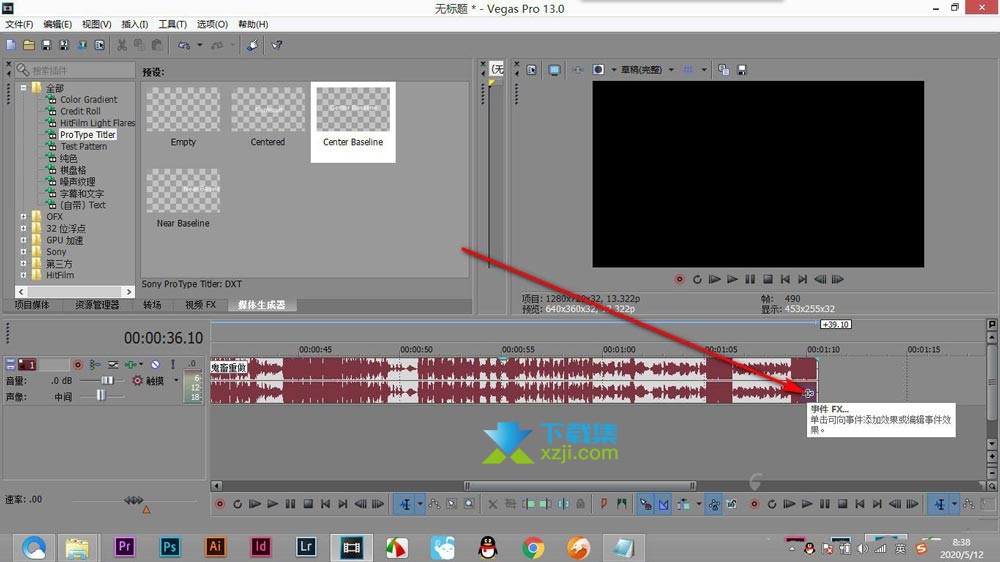Open the 工具(T) menu
This screenshot has width=1000, height=562.
173,24
